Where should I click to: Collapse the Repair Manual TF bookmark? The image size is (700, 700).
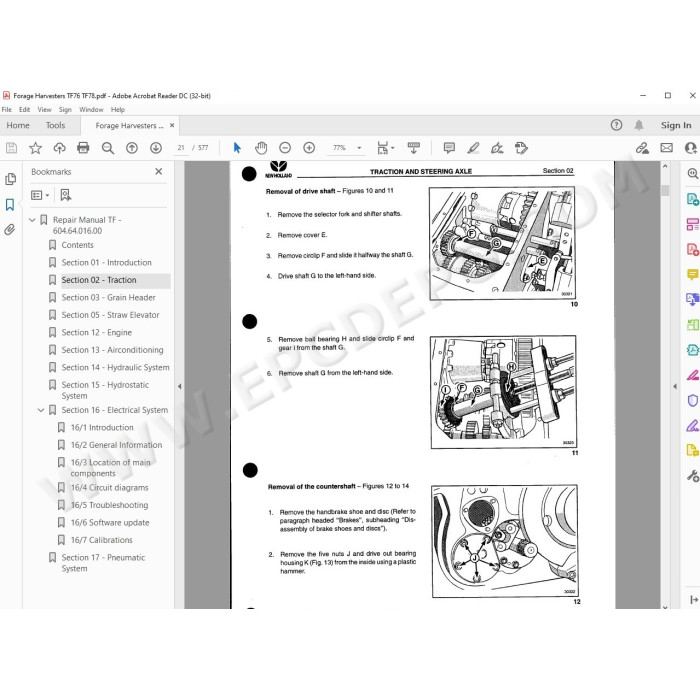pos(32,220)
